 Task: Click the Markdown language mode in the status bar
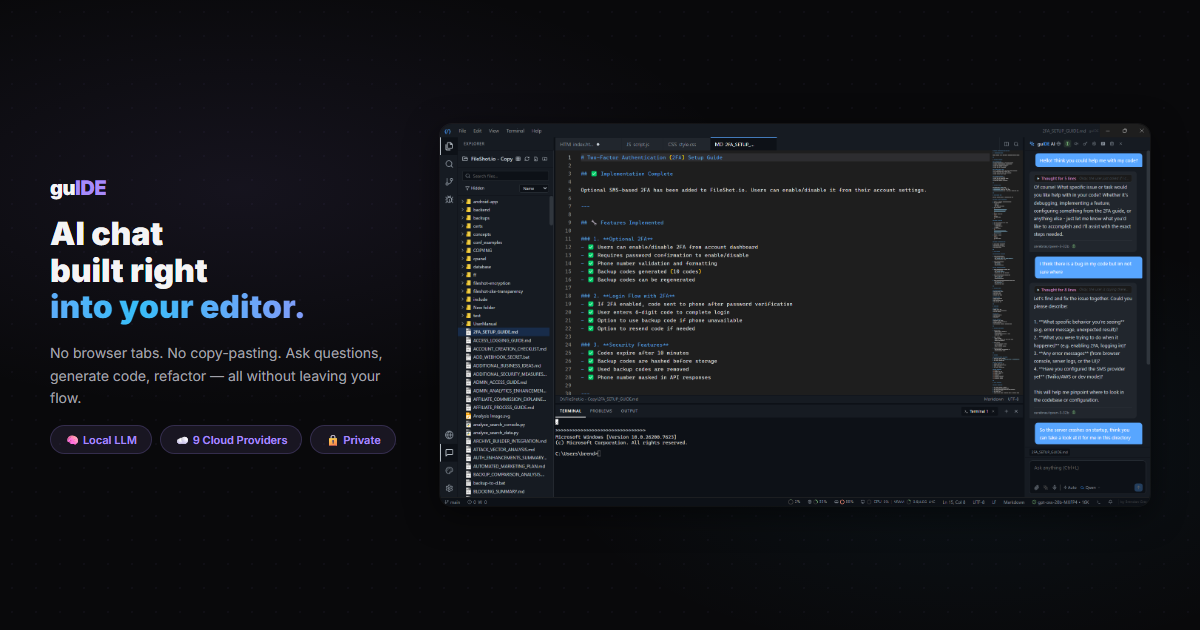[x=1014, y=502]
